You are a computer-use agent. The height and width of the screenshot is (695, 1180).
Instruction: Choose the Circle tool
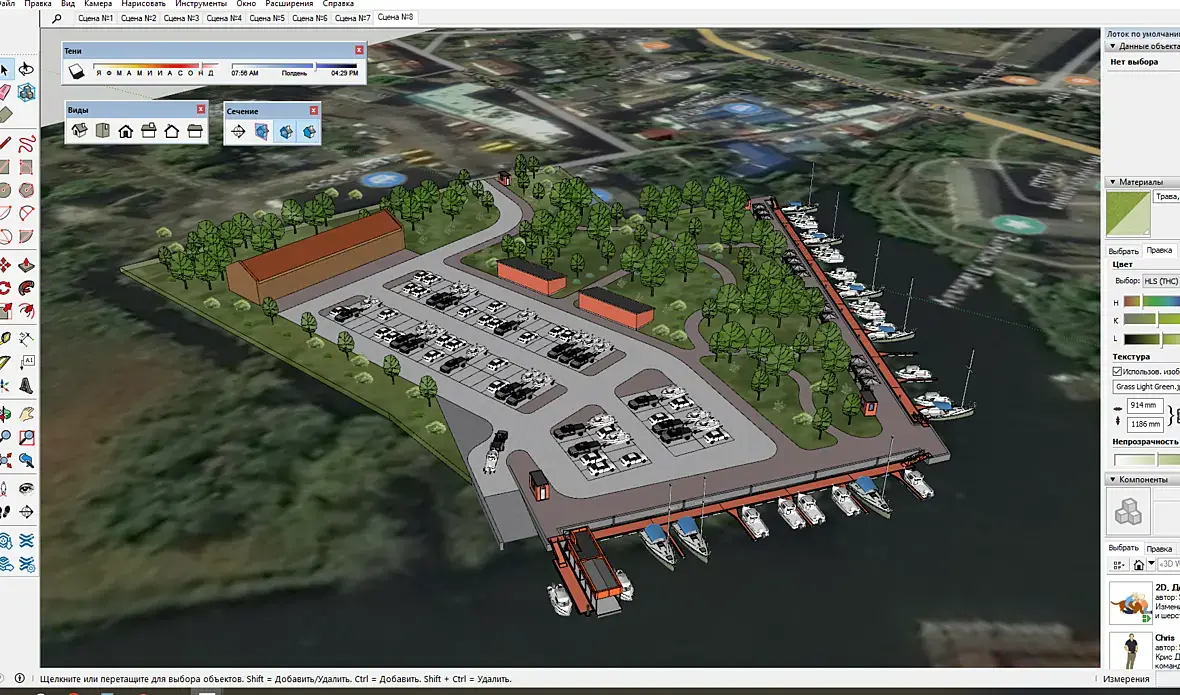(5, 190)
